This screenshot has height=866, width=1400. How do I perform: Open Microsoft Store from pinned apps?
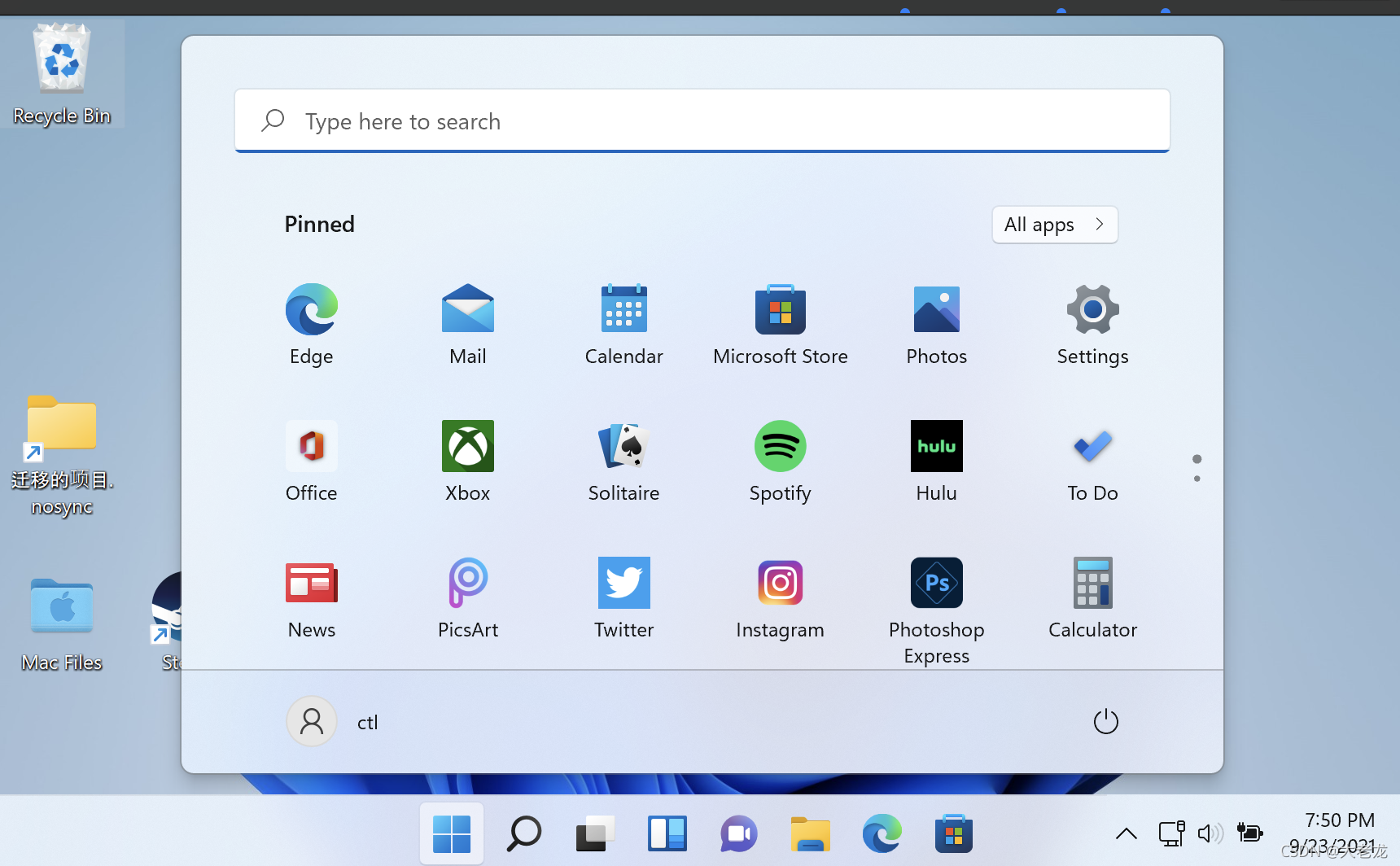(x=781, y=325)
